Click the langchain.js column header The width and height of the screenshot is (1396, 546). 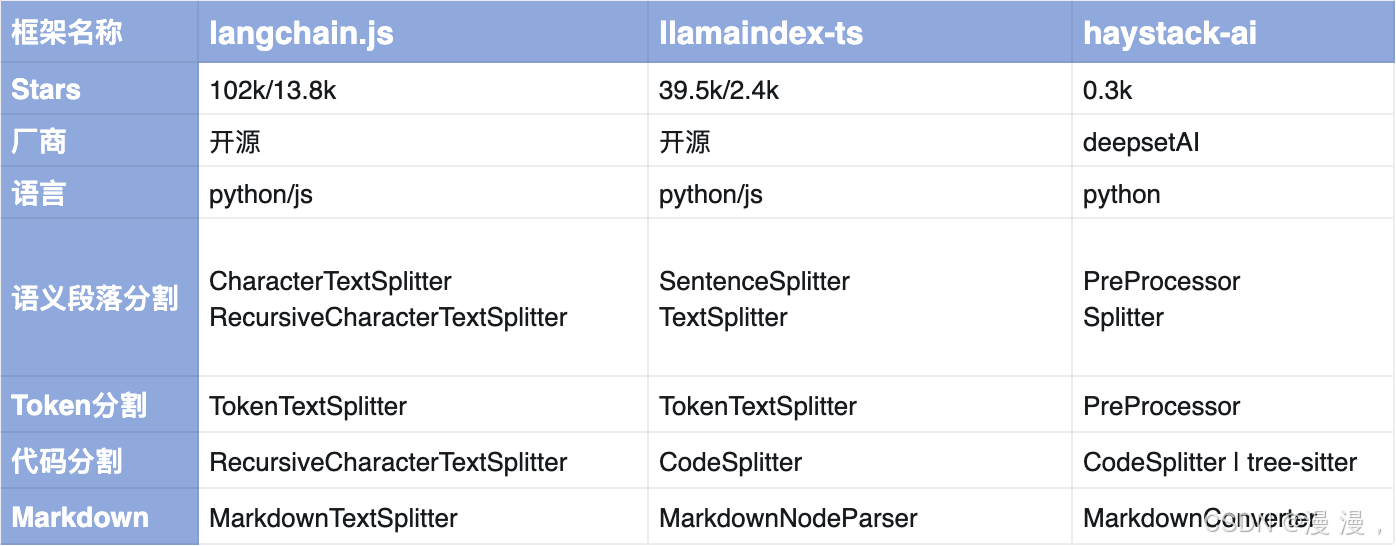pos(301,33)
